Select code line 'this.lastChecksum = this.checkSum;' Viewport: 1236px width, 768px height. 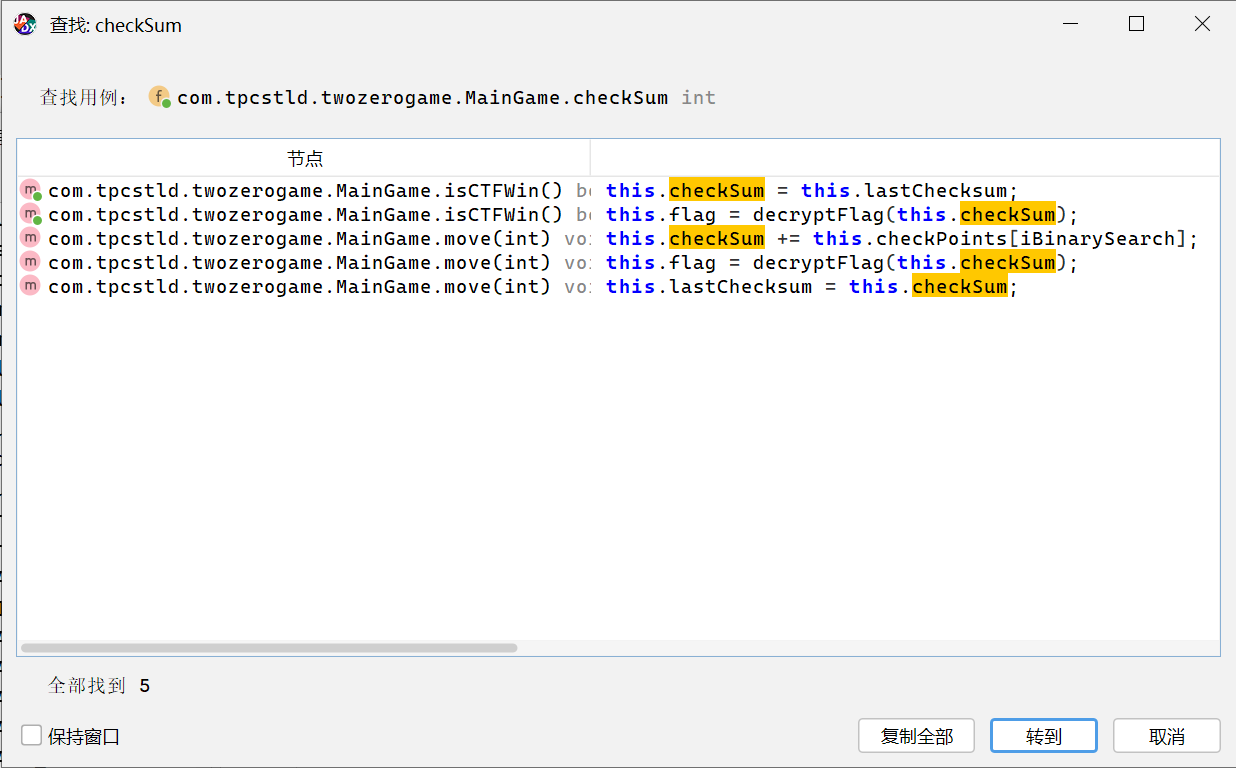[811, 287]
